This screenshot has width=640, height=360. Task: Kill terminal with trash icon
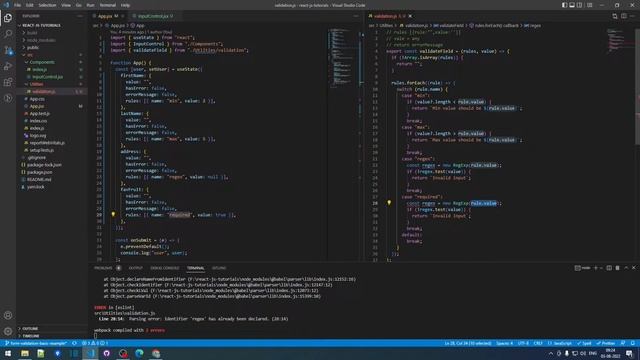click(617, 268)
